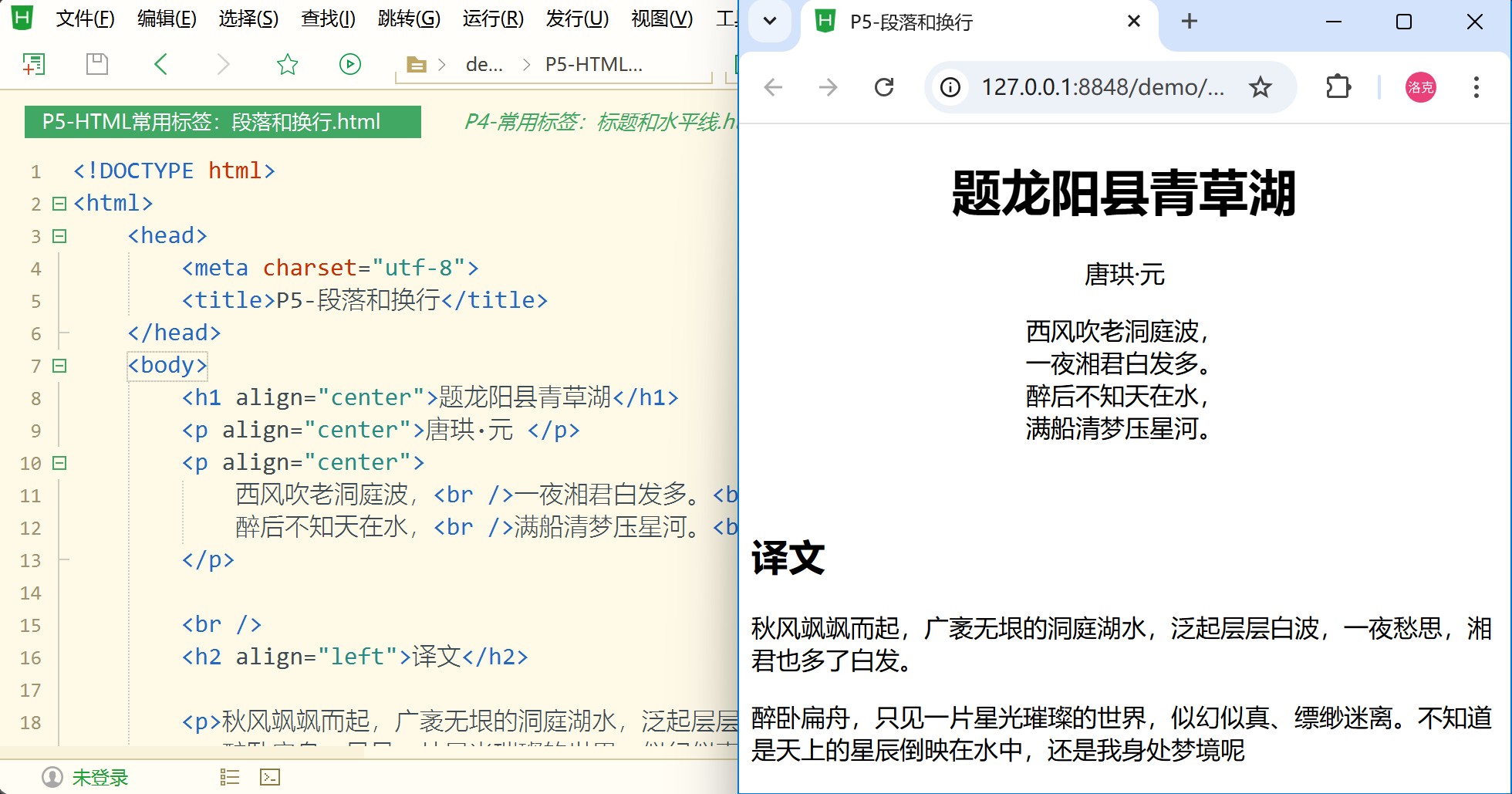This screenshot has width=1512, height=794.
Task: Open the 发行(U) menu
Action: pos(577,19)
